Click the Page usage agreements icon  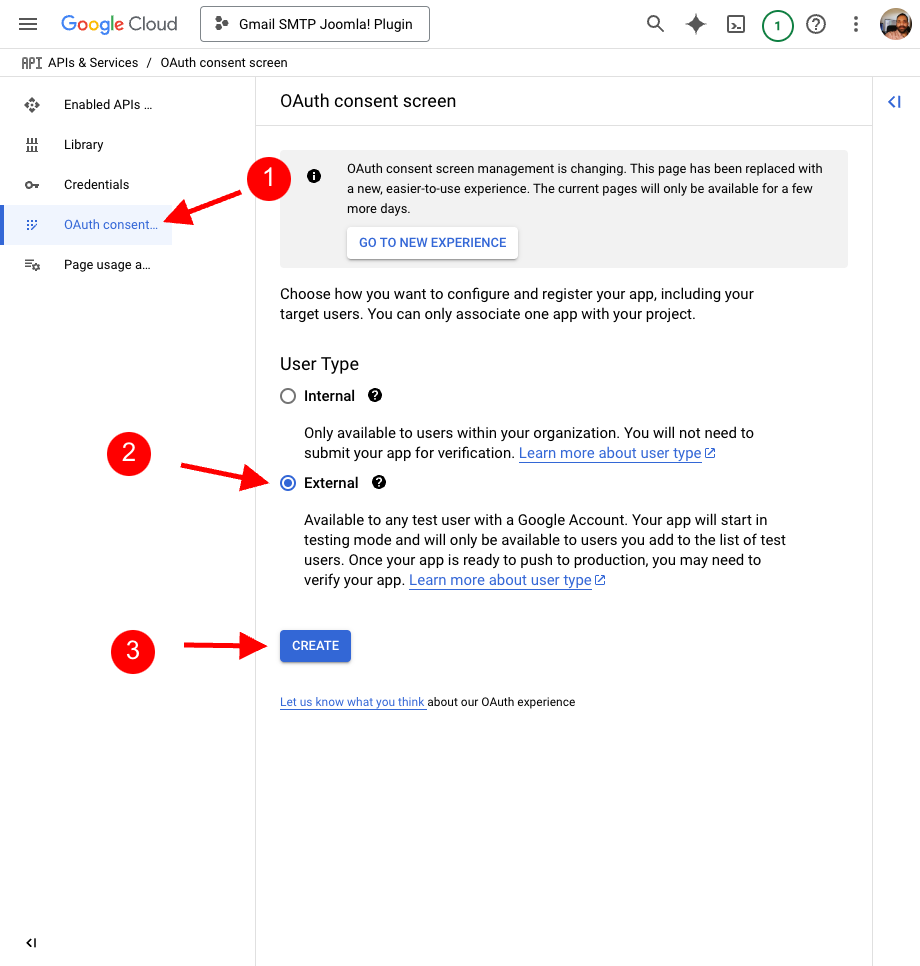pyautogui.click(x=32, y=265)
